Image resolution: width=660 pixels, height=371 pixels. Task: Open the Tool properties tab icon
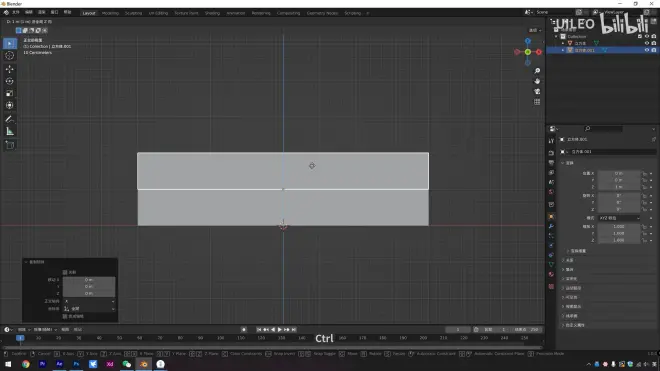pyautogui.click(x=551, y=141)
